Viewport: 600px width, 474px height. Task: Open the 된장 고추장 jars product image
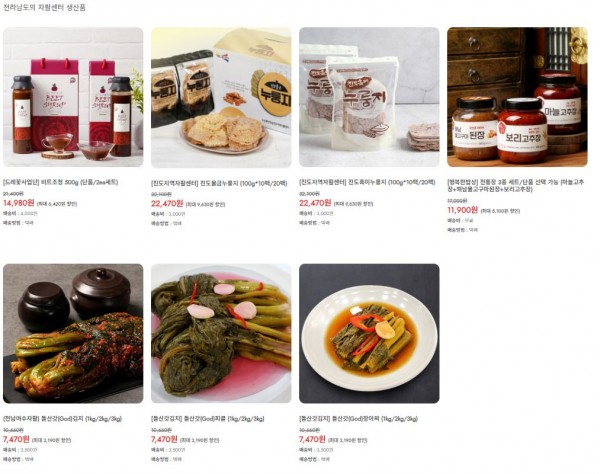517,97
